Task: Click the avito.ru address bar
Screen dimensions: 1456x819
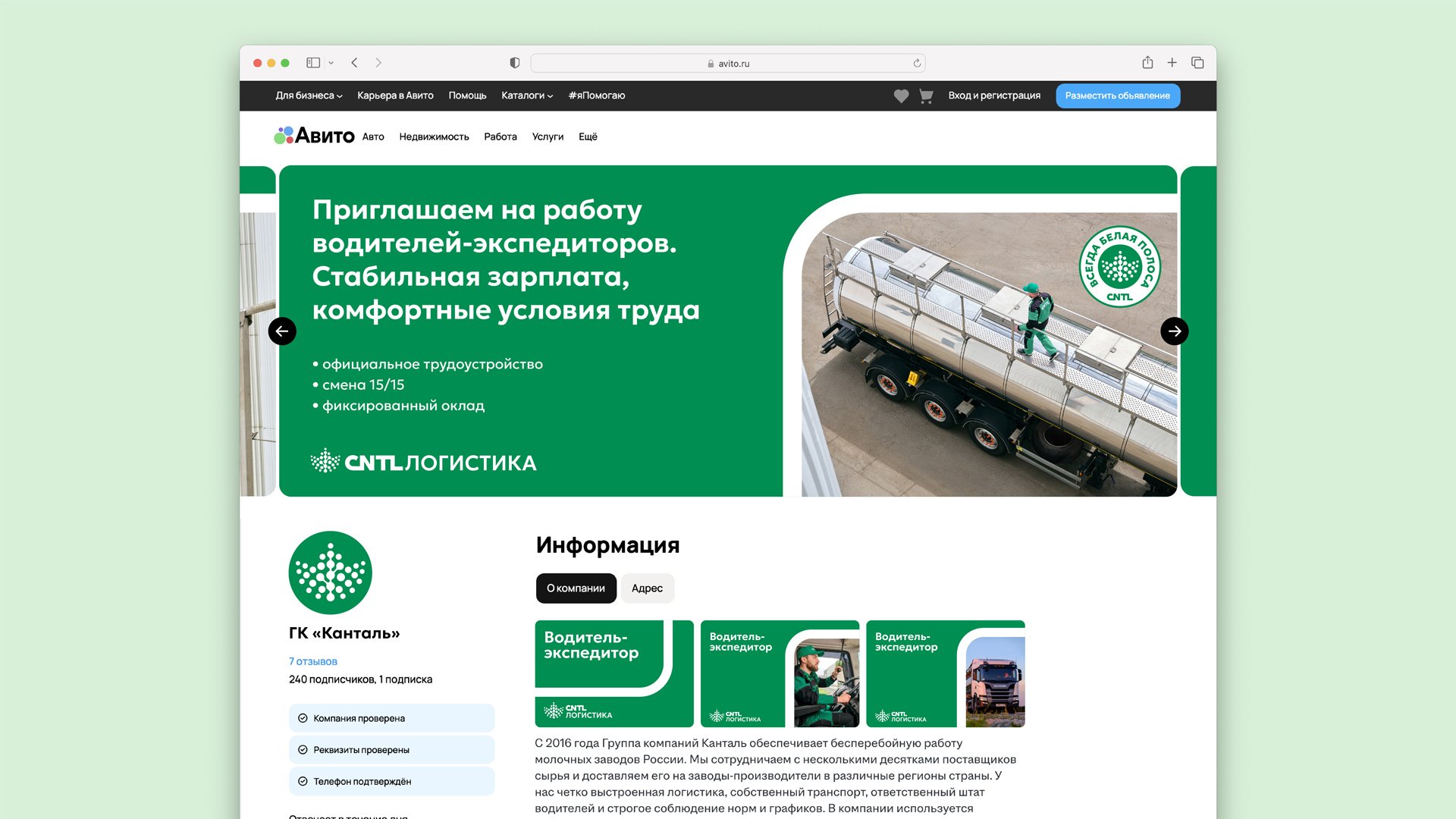Action: [728, 63]
